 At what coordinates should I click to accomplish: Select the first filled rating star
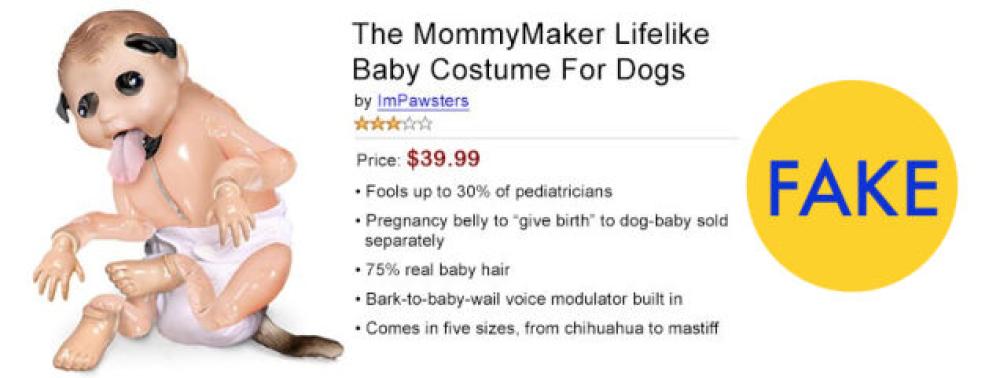(x=362, y=124)
